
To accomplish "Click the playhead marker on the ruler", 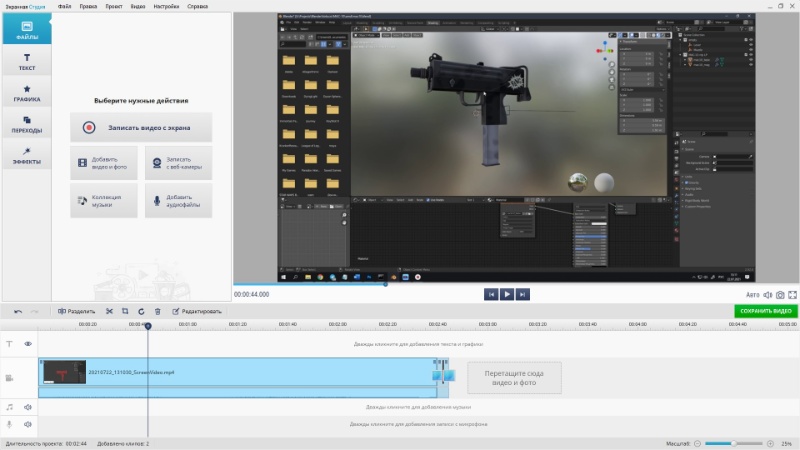I will click(148, 326).
